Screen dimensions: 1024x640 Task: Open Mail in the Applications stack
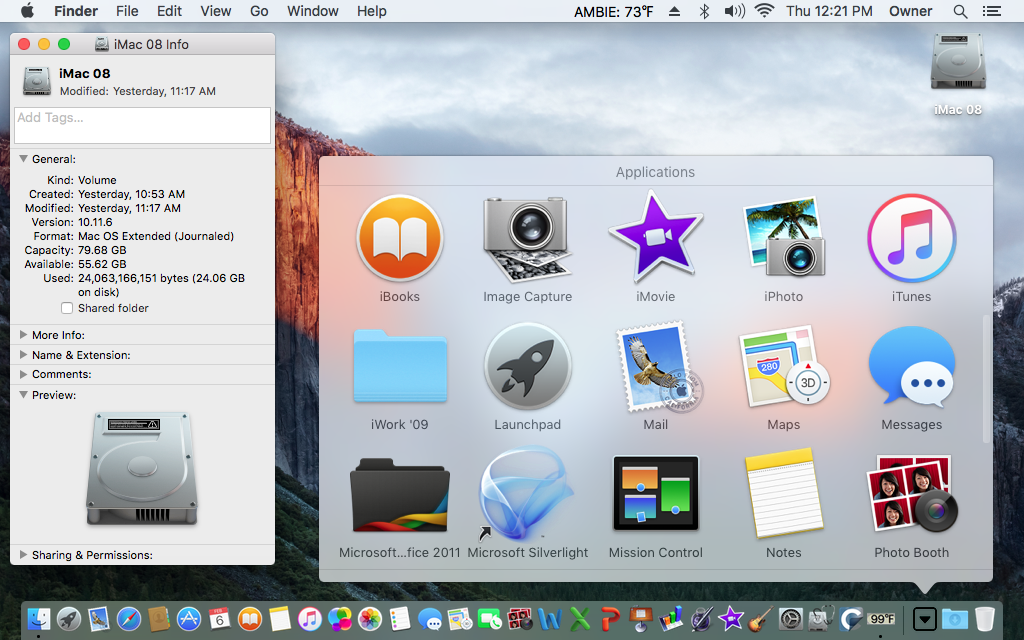pos(658,366)
